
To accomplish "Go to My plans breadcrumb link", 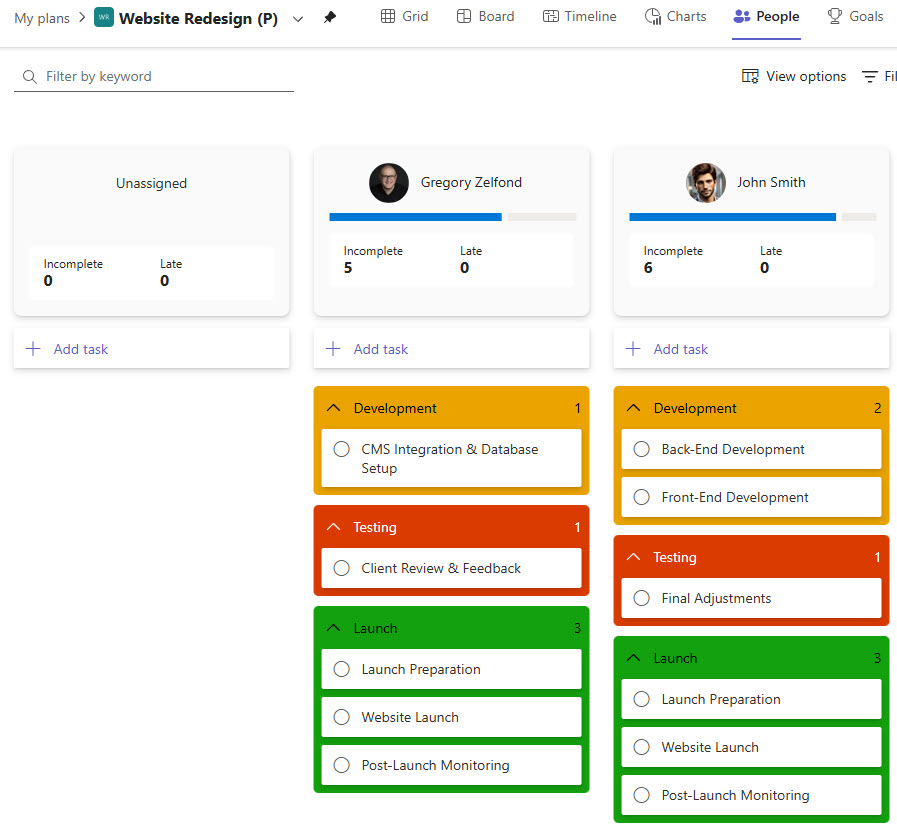I will click(x=42, y=18).
